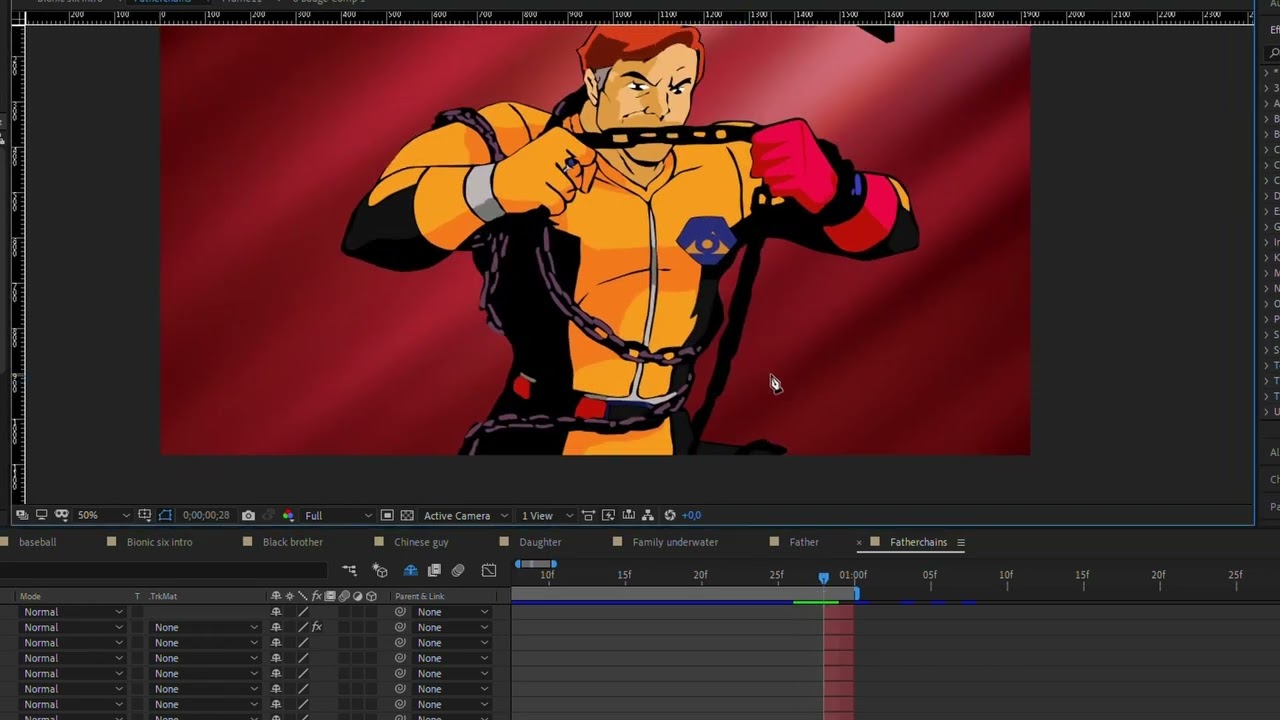Open the Fatherchains panel menu

click(x=961, y=543)
